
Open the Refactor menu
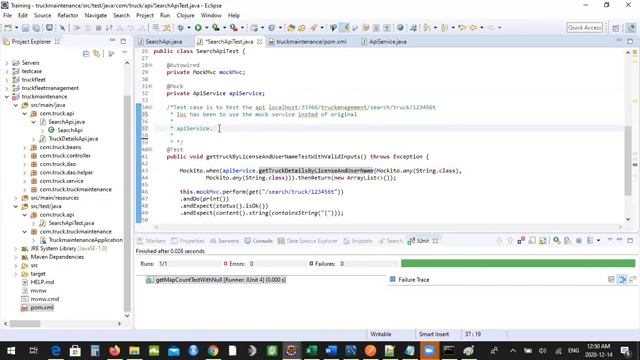(68, 16)
